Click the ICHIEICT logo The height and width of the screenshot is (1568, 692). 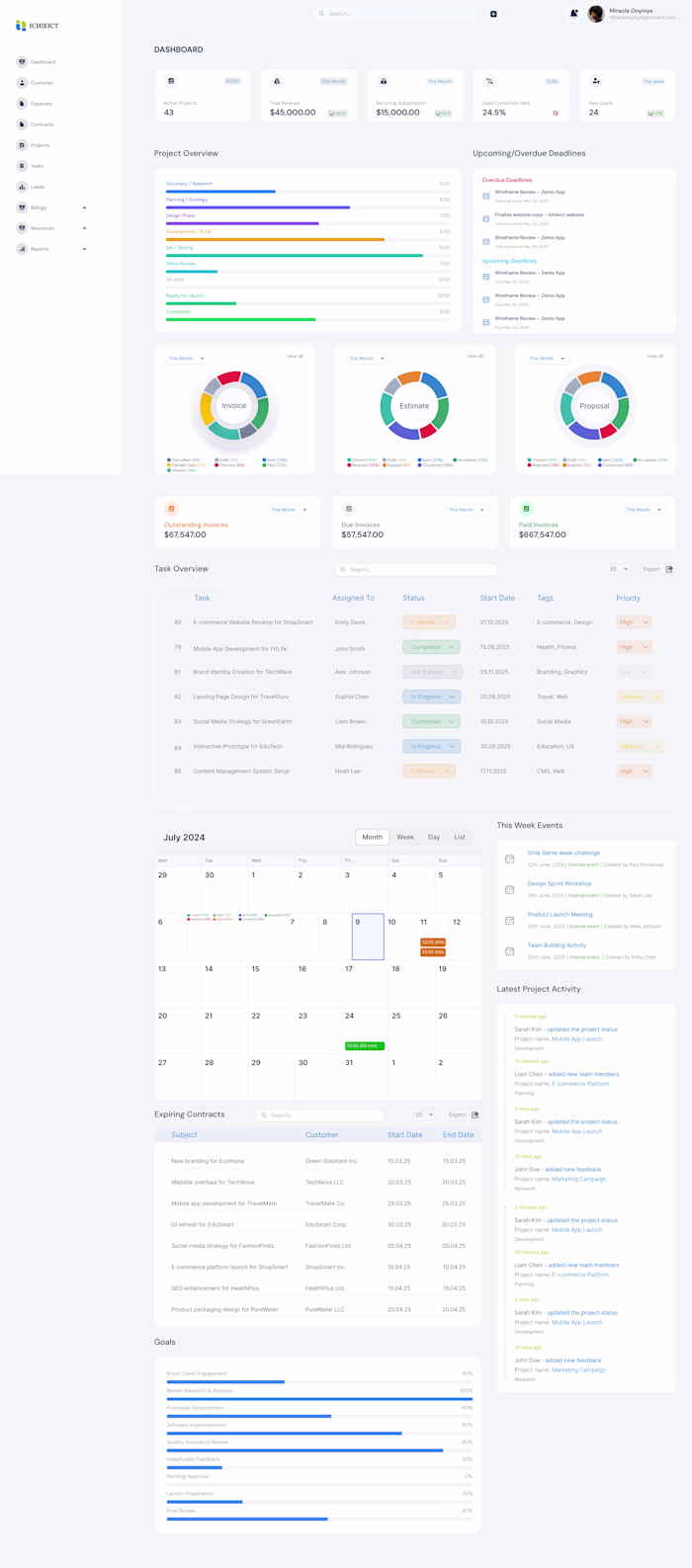click(x=37, y=26)
